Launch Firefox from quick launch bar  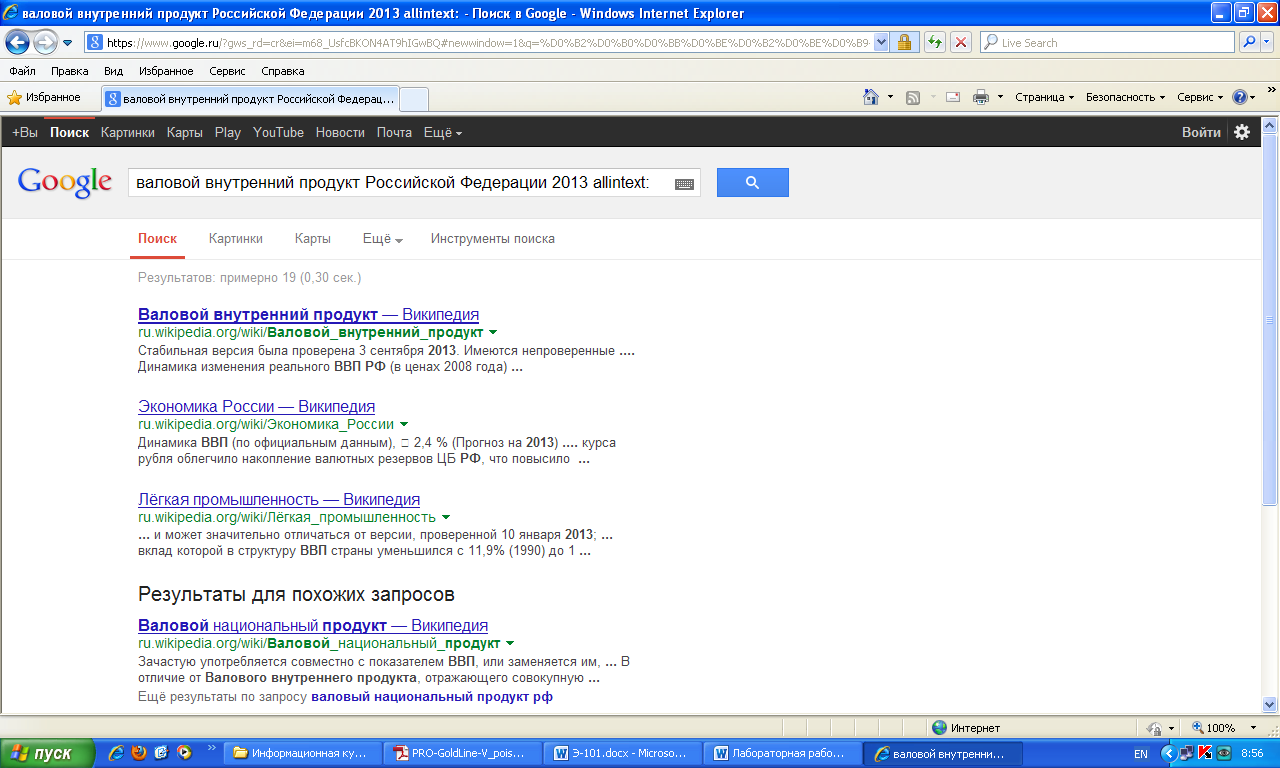coord(138,752)
